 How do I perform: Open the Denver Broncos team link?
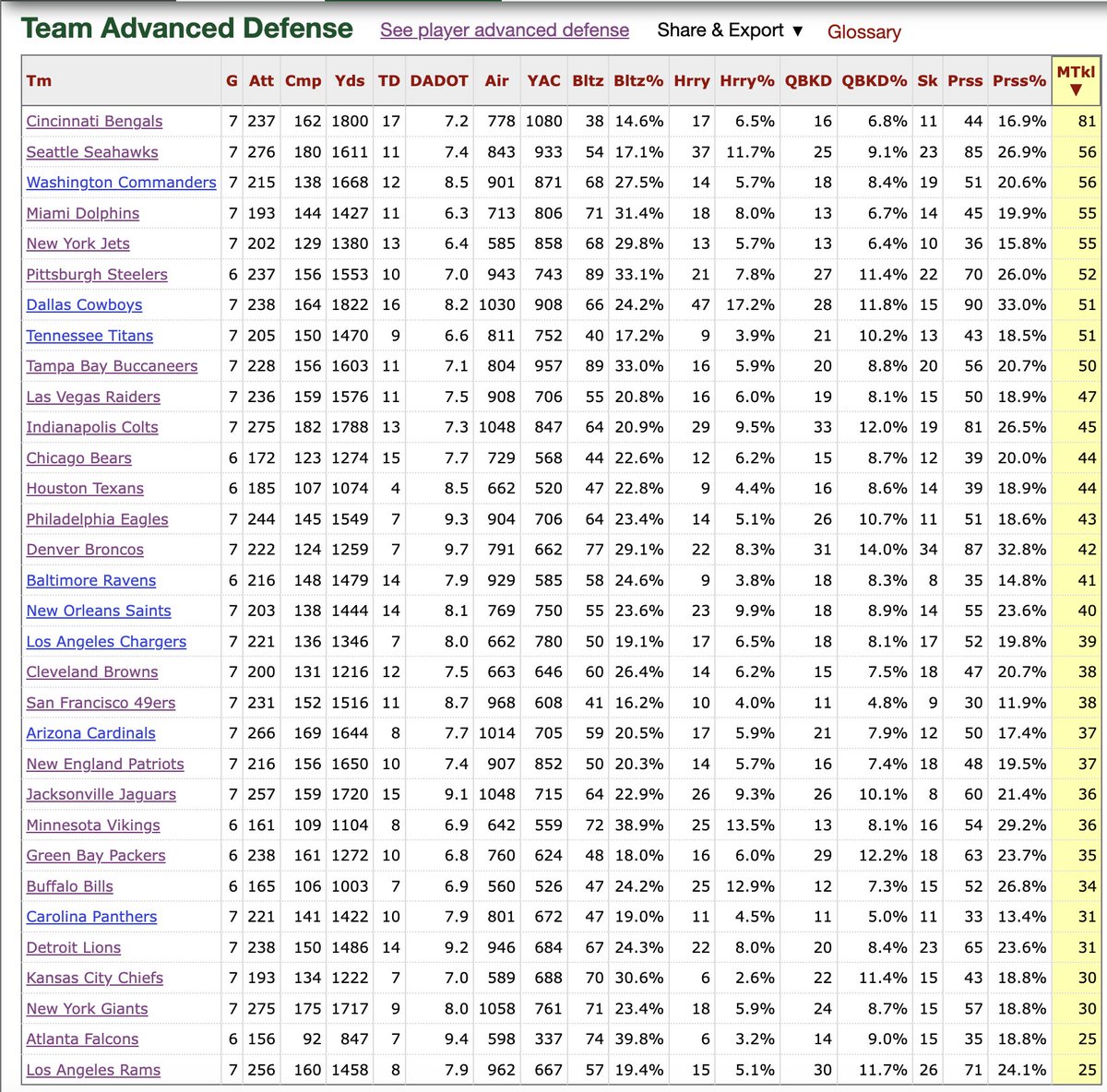coord(85,550)
